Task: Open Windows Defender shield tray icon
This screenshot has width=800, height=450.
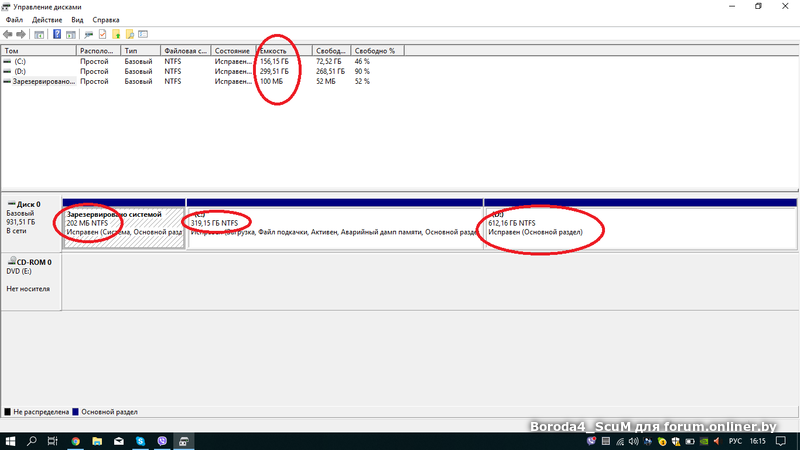Action: click(x=676, y=441)
